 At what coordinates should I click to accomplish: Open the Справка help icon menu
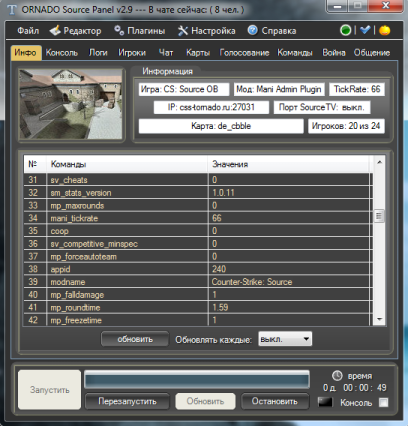(x=272, y=31)
